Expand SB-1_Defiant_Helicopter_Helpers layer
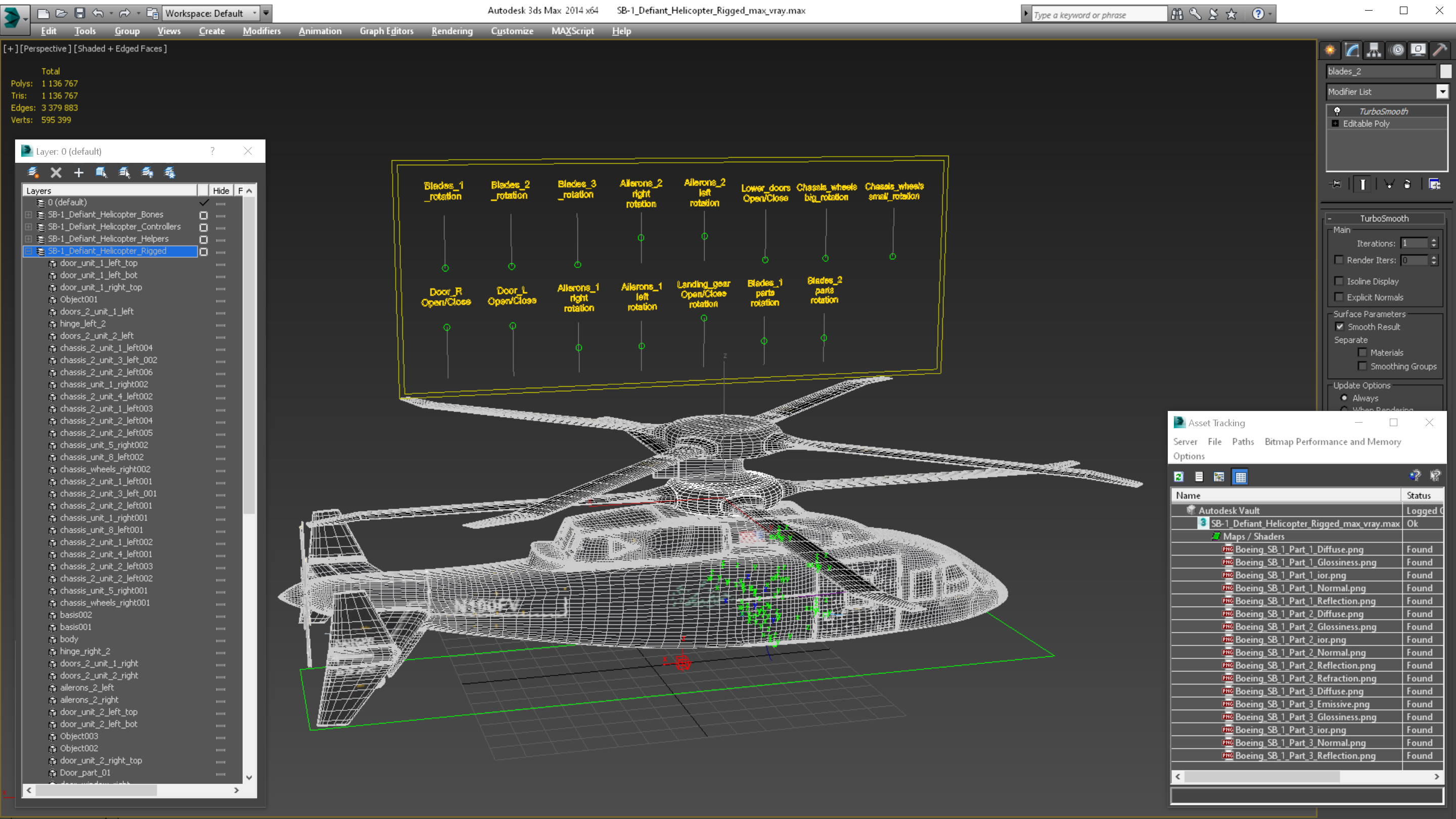1456x819 pixels. coord(28,239)
